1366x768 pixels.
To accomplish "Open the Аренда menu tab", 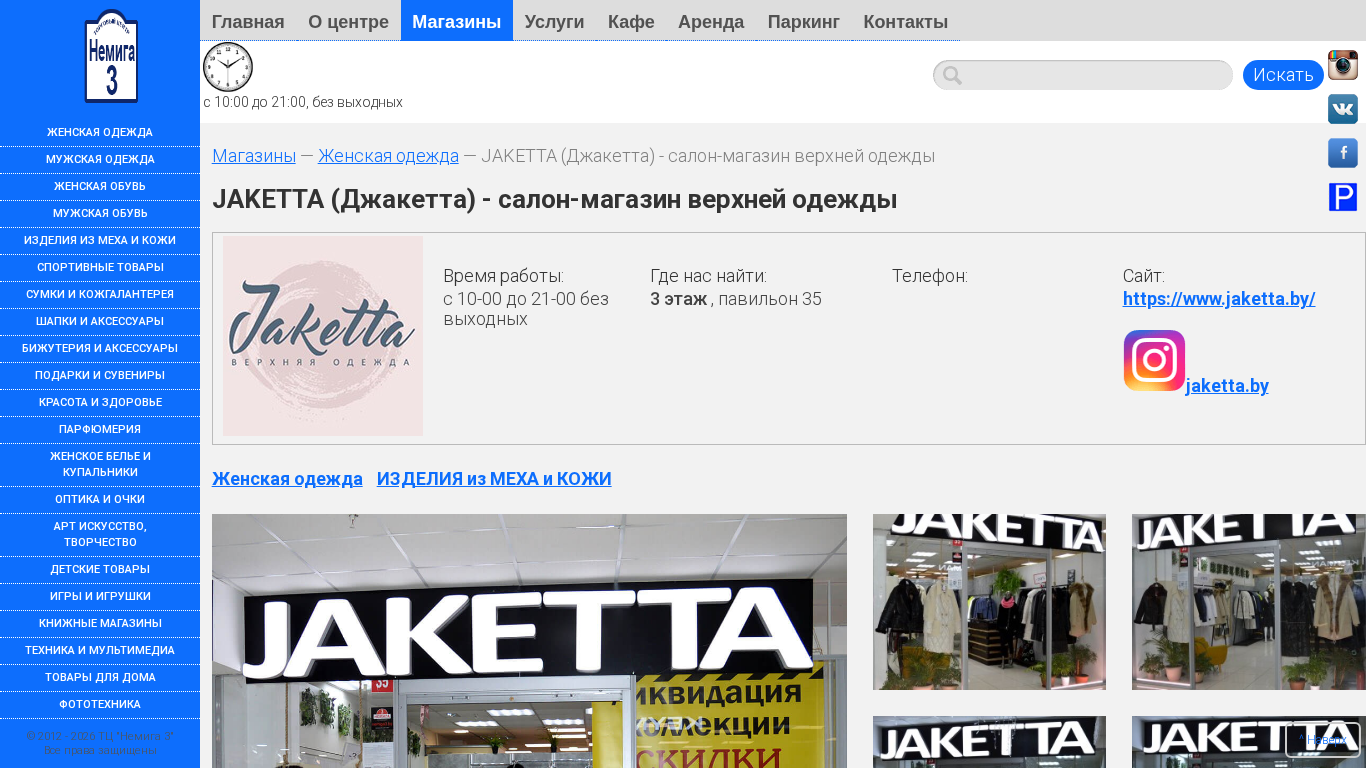I will (x=711, y=21).
